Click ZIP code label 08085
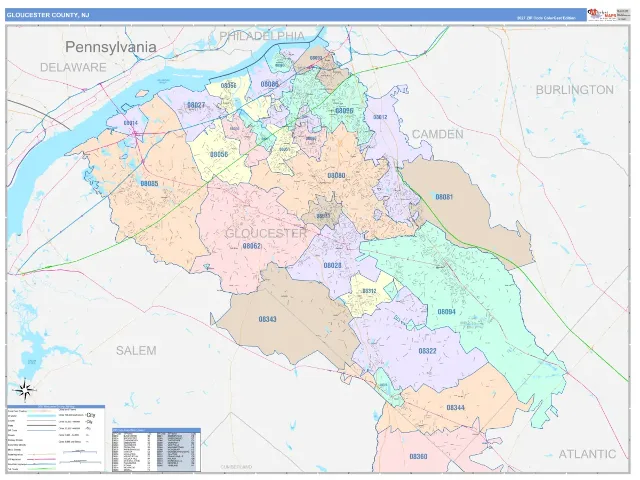Screen dimensions: 640x480 pyautogui.click(x=149, y=184)
